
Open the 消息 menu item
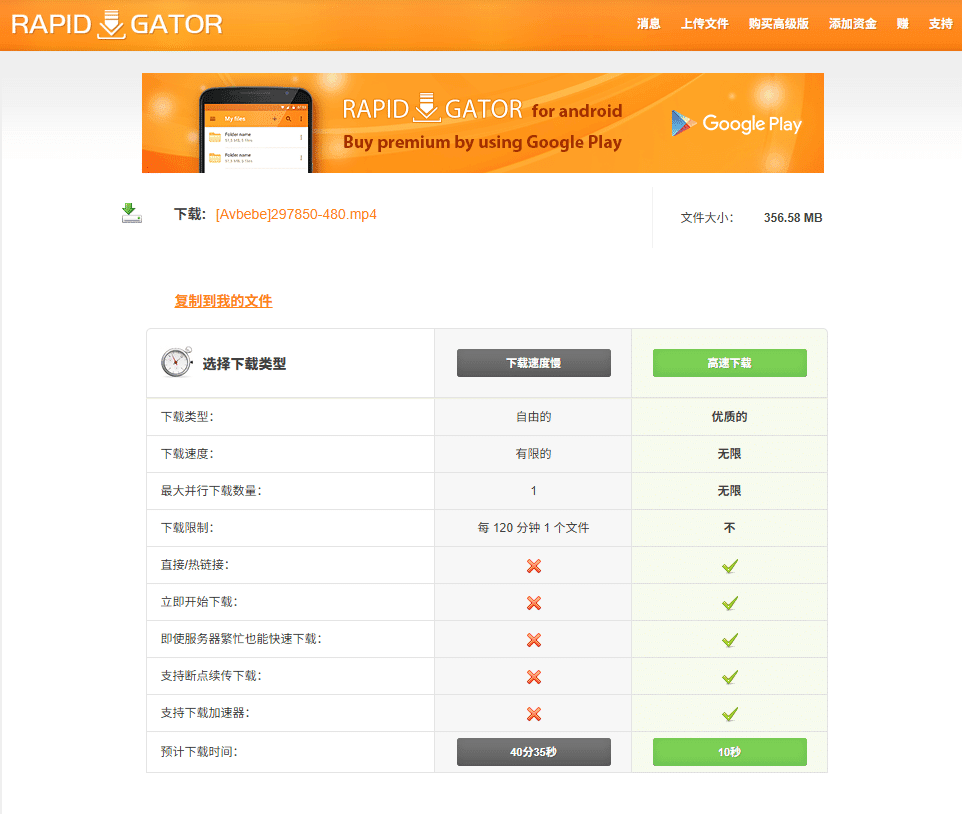(649, 24)
